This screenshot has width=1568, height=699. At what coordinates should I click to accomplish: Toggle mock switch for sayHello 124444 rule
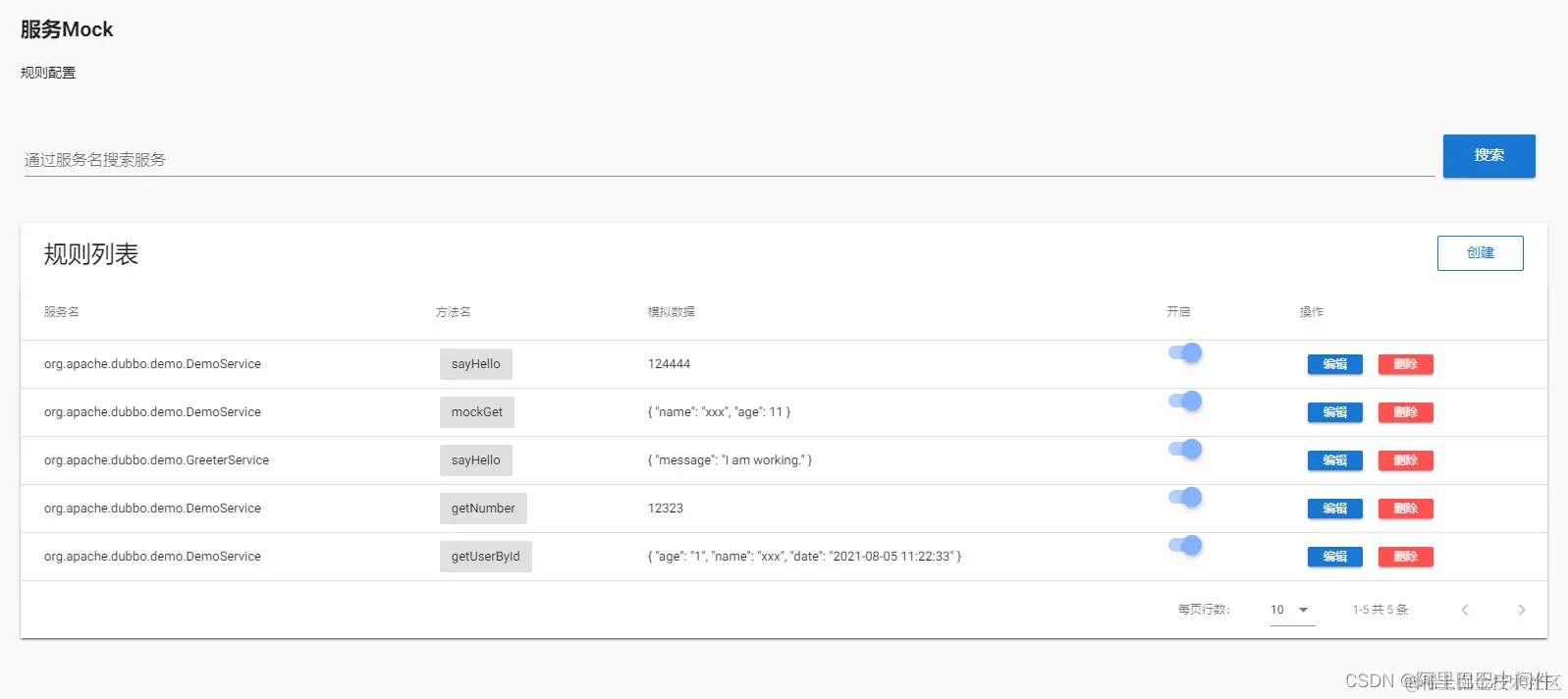(x=1185, y=352)
